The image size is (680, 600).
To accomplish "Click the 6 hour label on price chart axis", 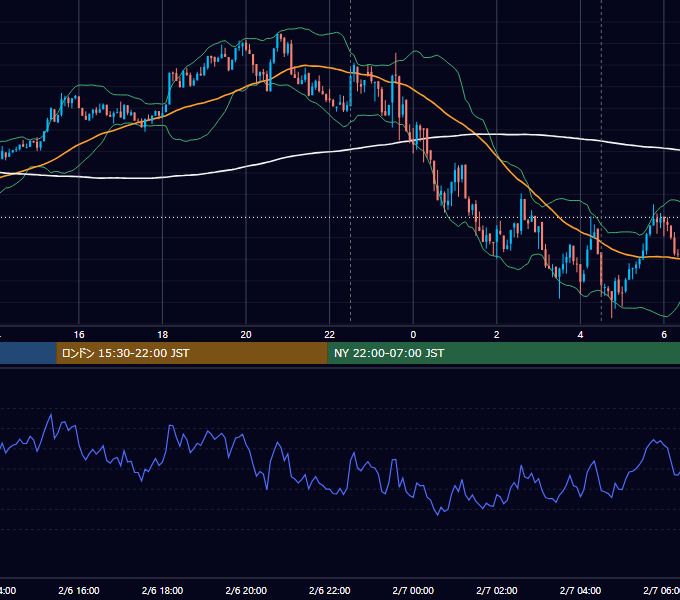I will click(664, 335).
